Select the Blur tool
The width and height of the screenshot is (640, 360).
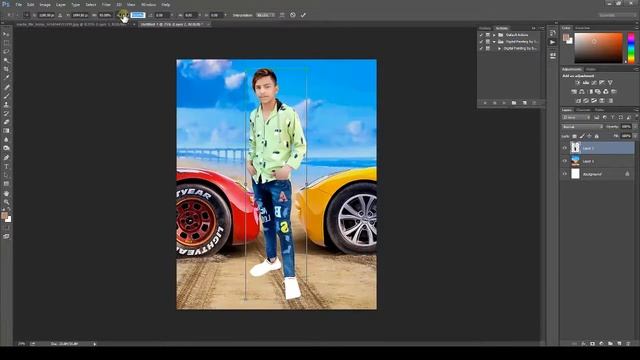(x=6, y=140)
